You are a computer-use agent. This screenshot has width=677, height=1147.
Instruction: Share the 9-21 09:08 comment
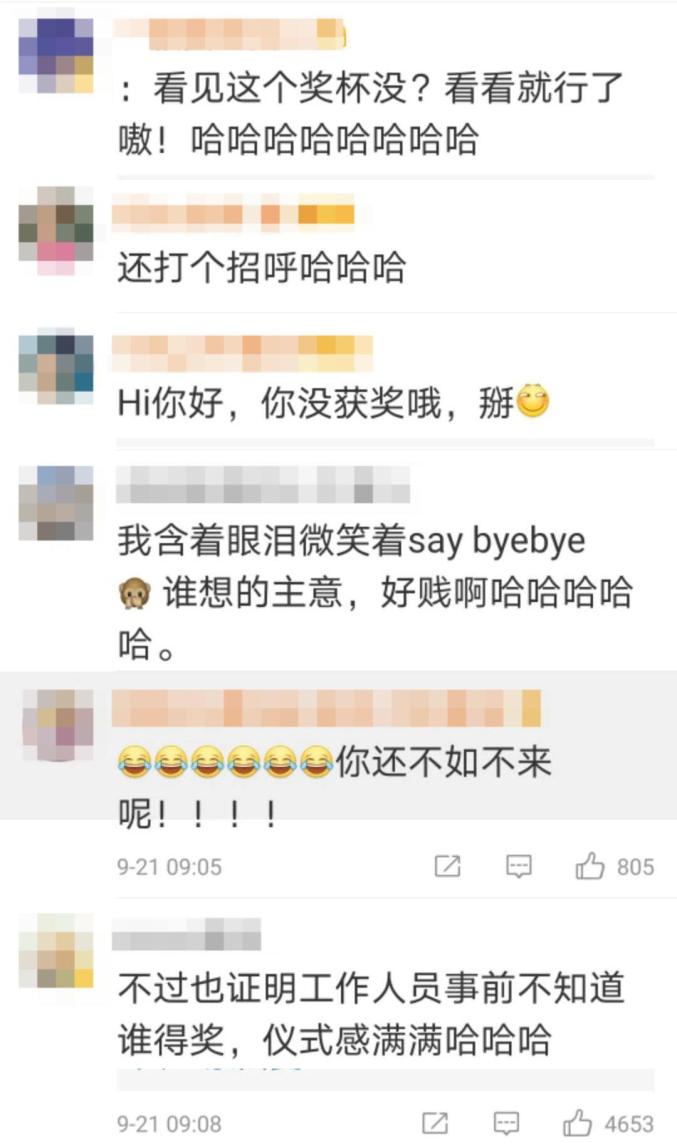[x=435, y=1123]
